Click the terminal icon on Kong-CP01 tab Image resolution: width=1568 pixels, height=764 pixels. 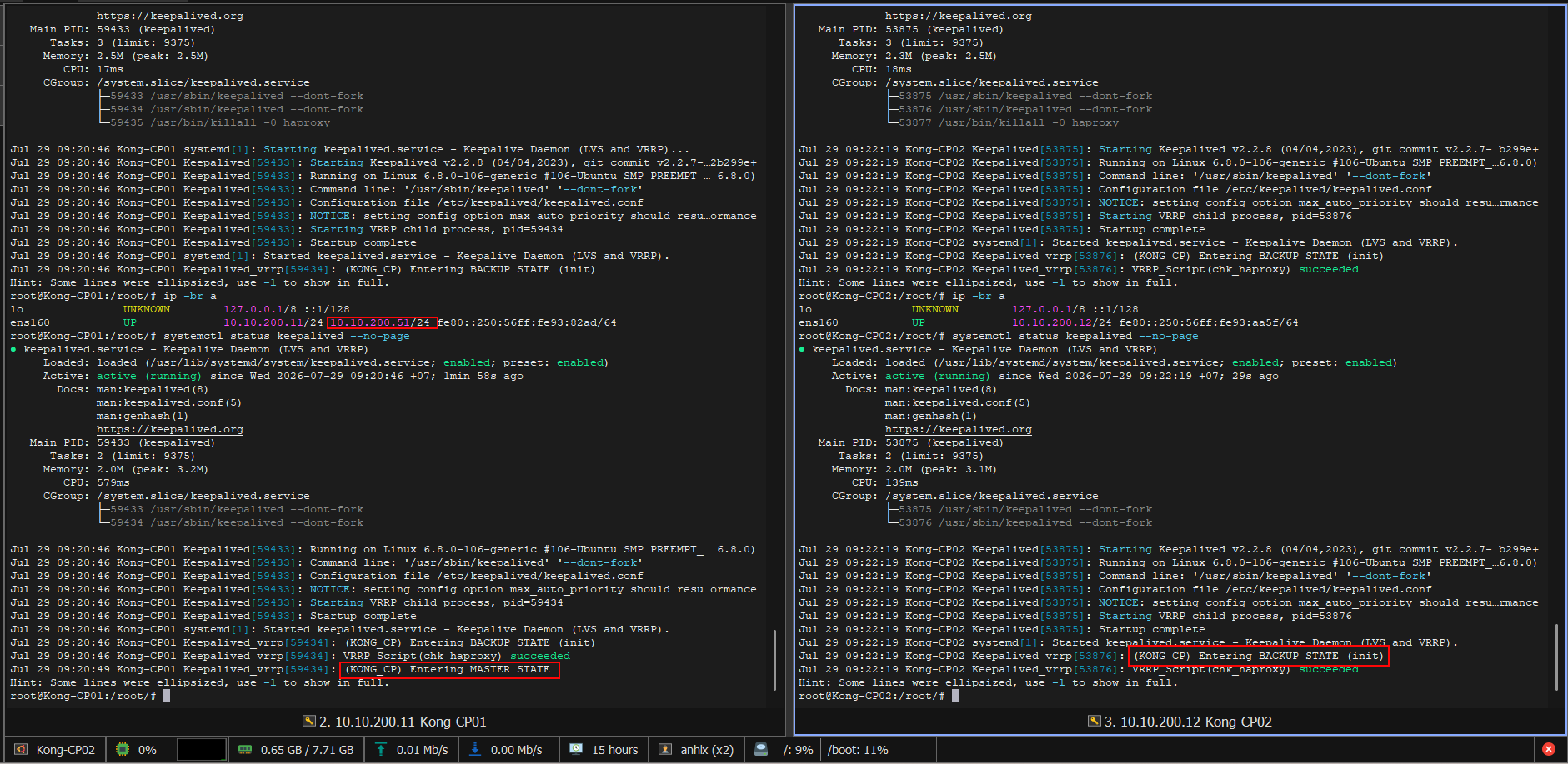(308, 722)
